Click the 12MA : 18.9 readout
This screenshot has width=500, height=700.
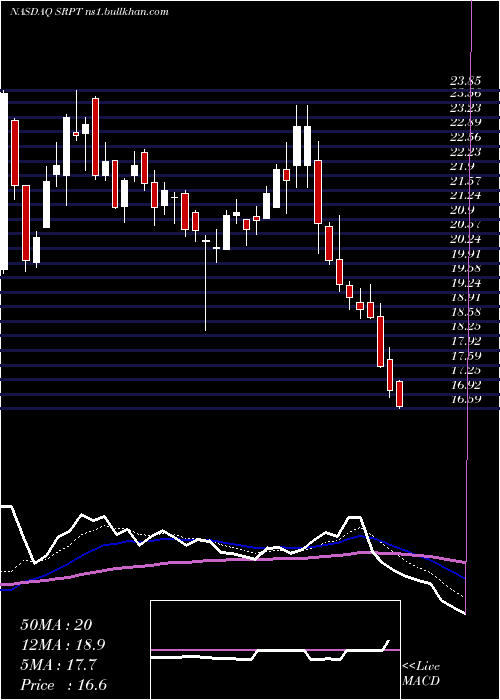[x=64, y=645]
